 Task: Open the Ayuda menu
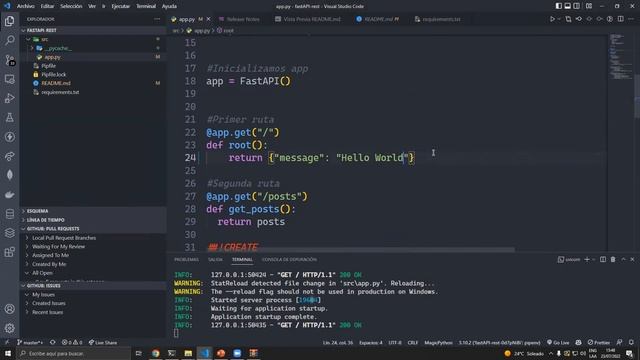click(169, 6)
